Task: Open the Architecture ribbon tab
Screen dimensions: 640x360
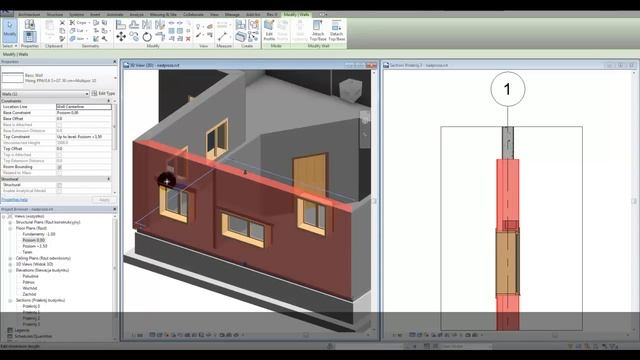Action: click(x=29, y=14)
